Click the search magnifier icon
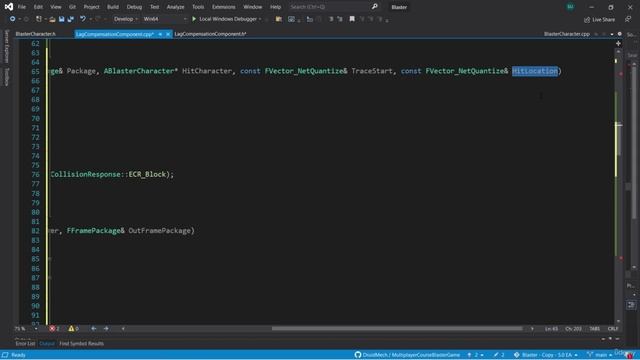 374,7
